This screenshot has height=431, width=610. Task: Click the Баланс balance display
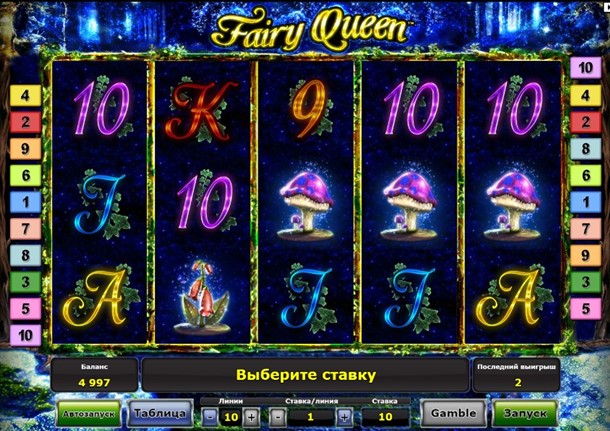[x=94, y=375]
